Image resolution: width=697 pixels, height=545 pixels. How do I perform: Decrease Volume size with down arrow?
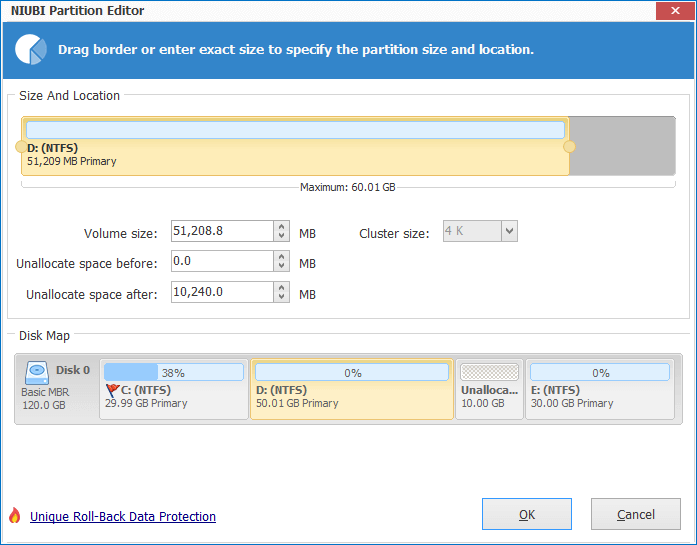click(281, 236)
